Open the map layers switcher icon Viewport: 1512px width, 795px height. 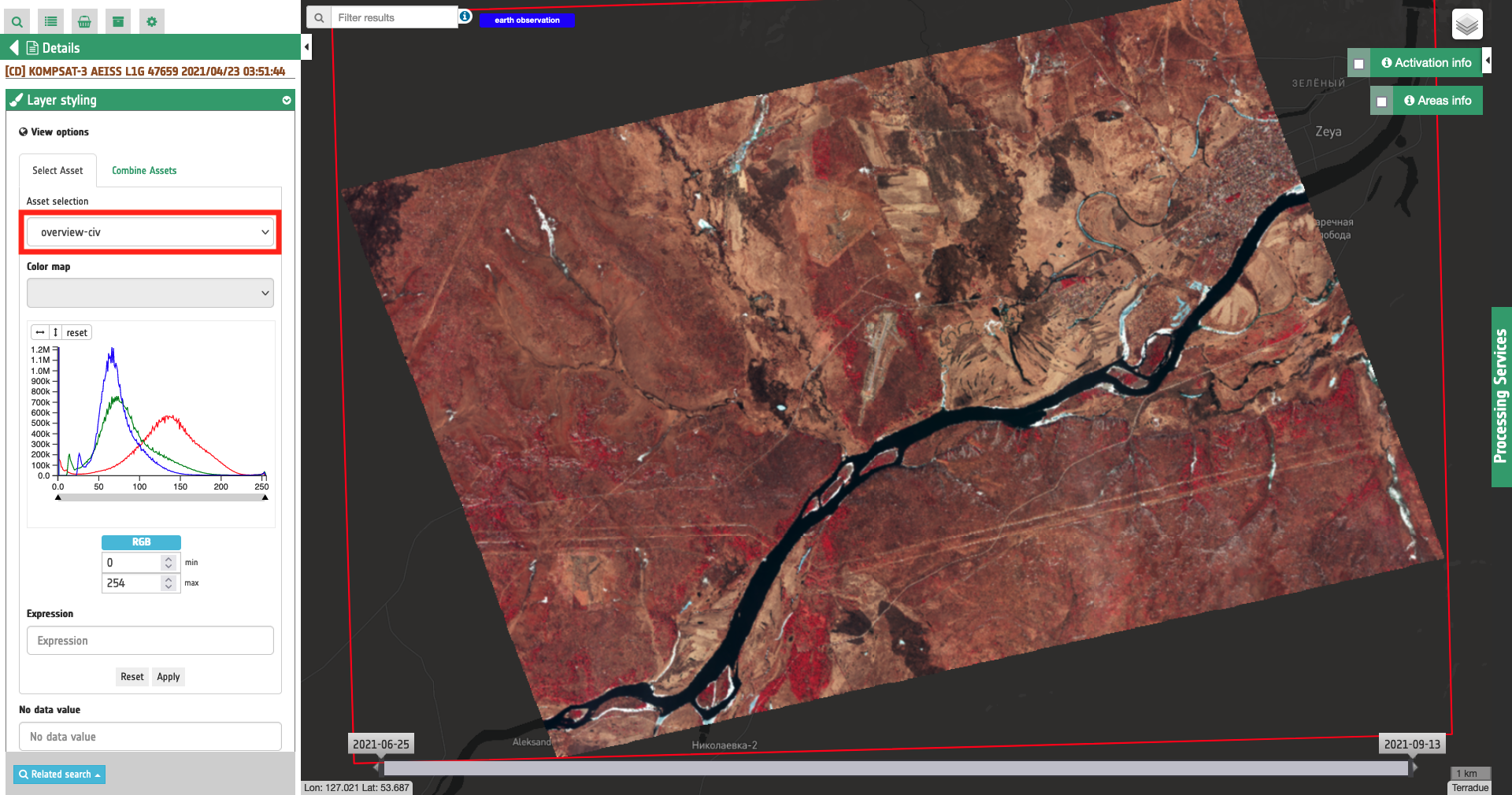coord(1466,24)
